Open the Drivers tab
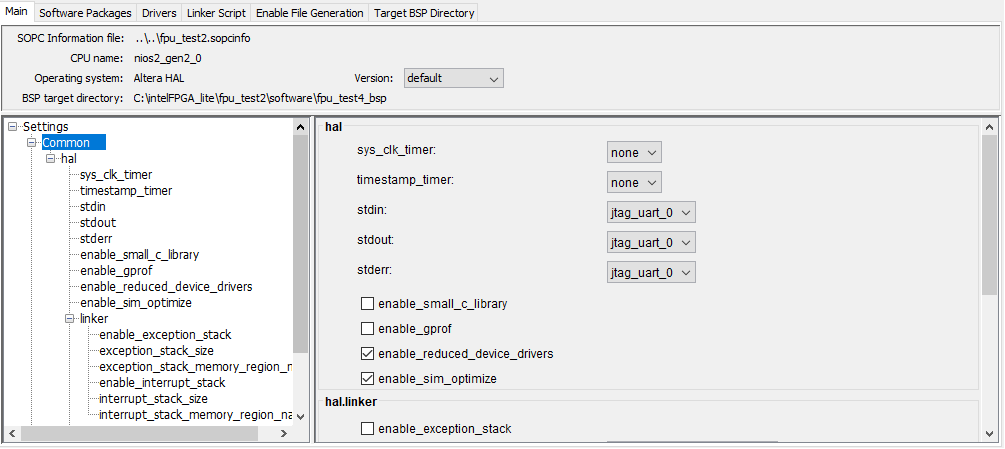 click(159, 13)
